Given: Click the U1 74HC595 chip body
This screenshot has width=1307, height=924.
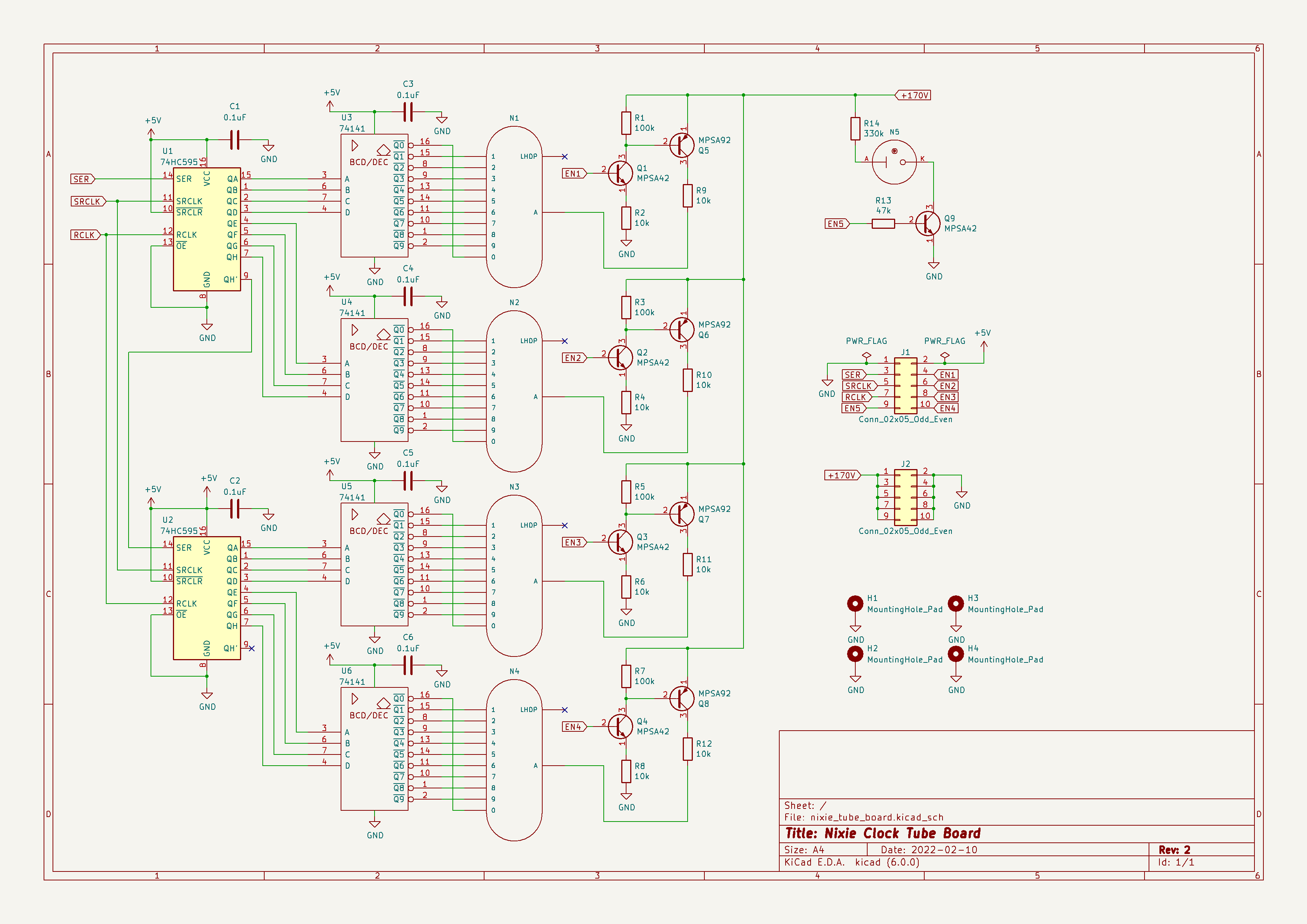Looking at the screenshot, I should (206, 229).
